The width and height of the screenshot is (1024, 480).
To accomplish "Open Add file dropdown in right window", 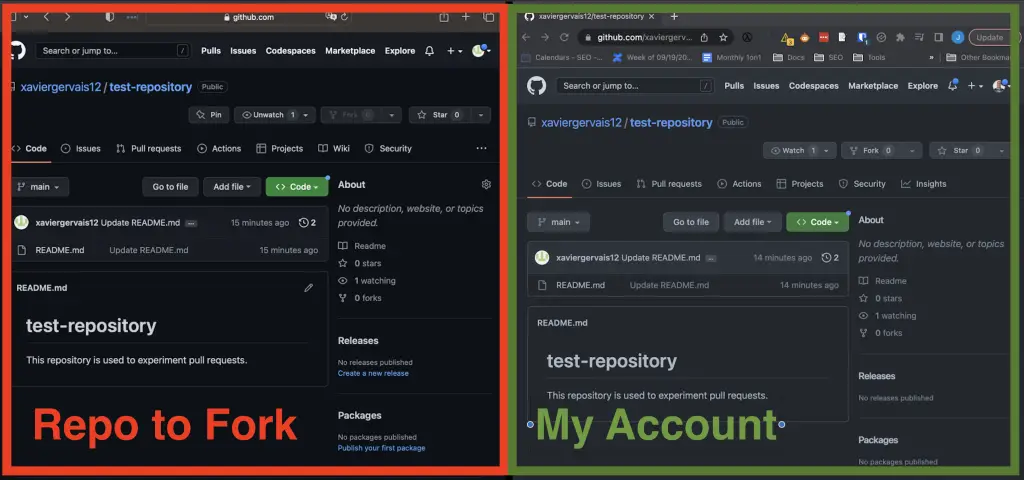I will pyautogui.click(x=752, y=222).
